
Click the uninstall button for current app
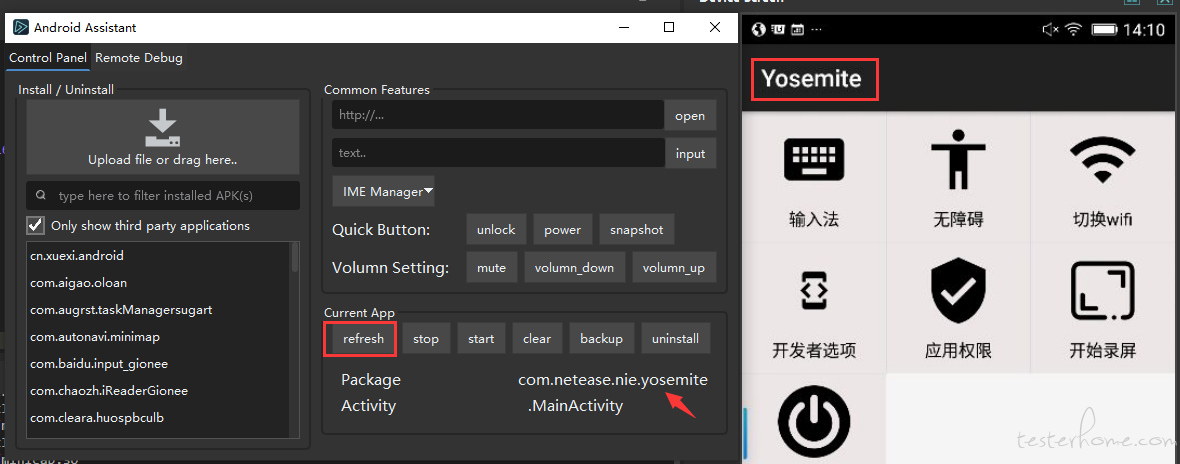tap(676, 338)
